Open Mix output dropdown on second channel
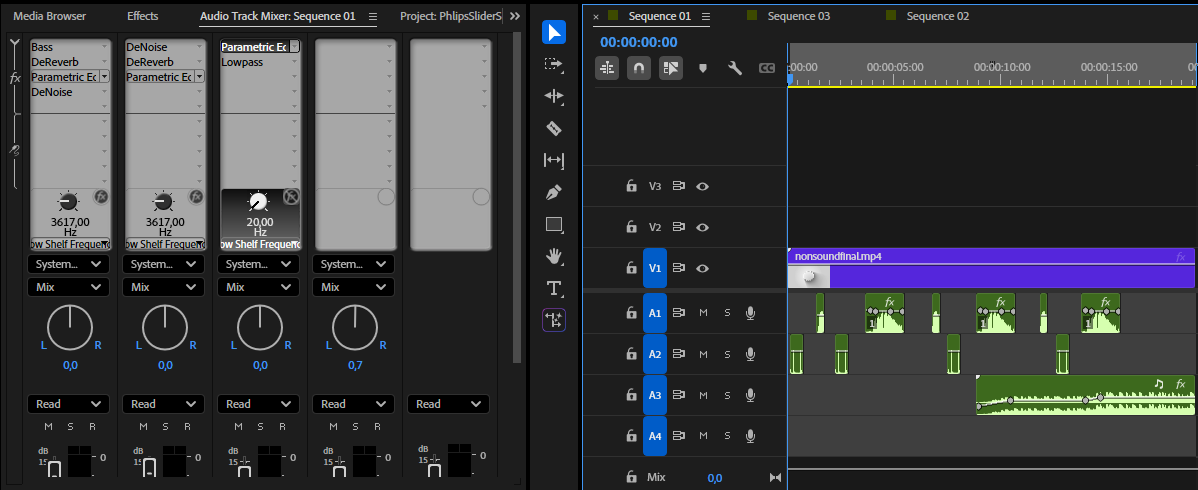 pos(164,287)
